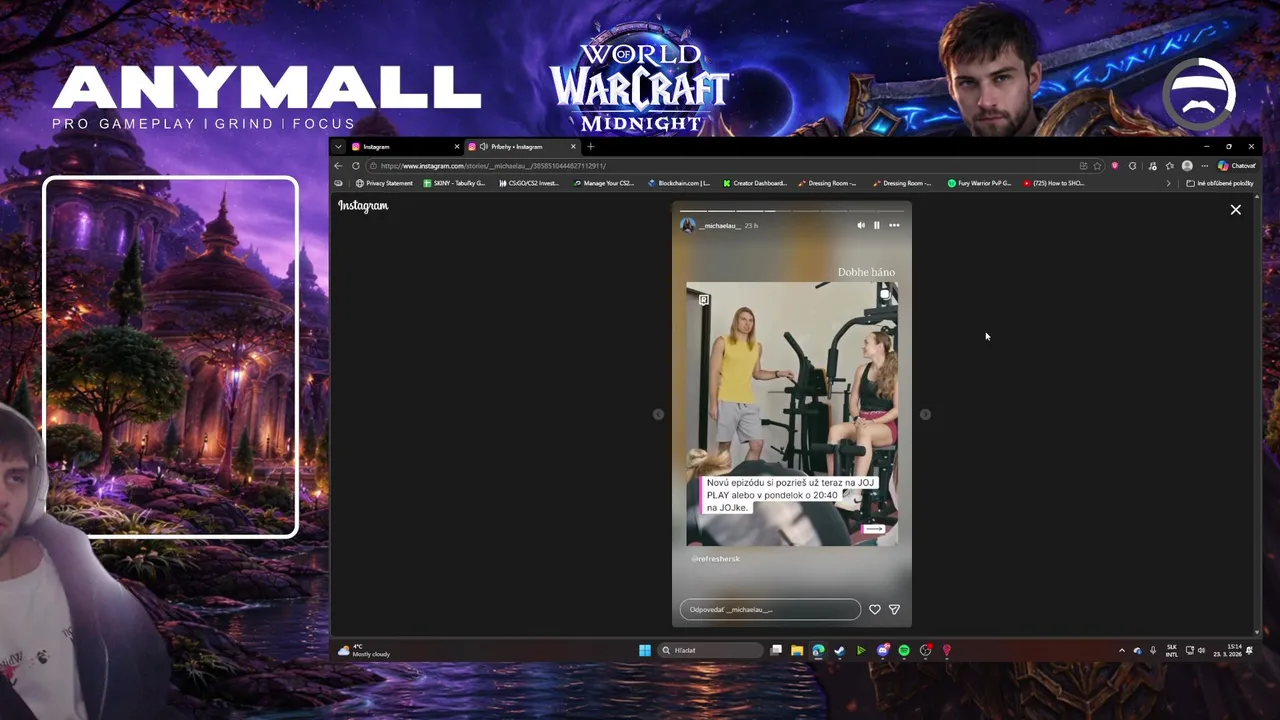Open the browser profile avatar
The image size is (1280, 720).
pos(1187,166)
